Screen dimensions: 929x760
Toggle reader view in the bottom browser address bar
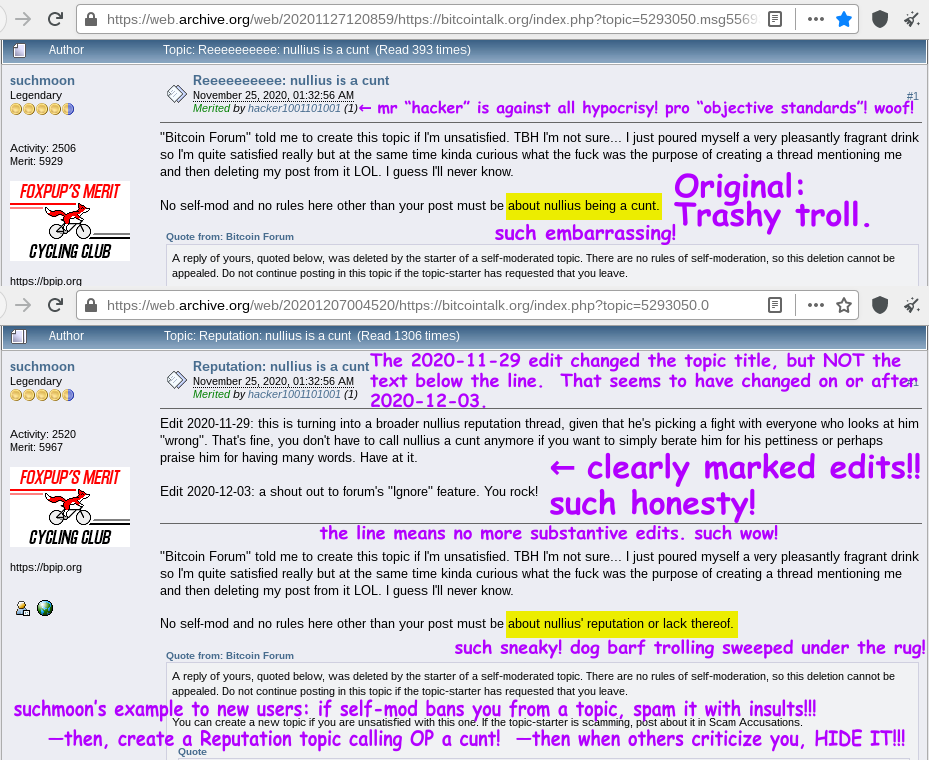[x=774, y=306]
